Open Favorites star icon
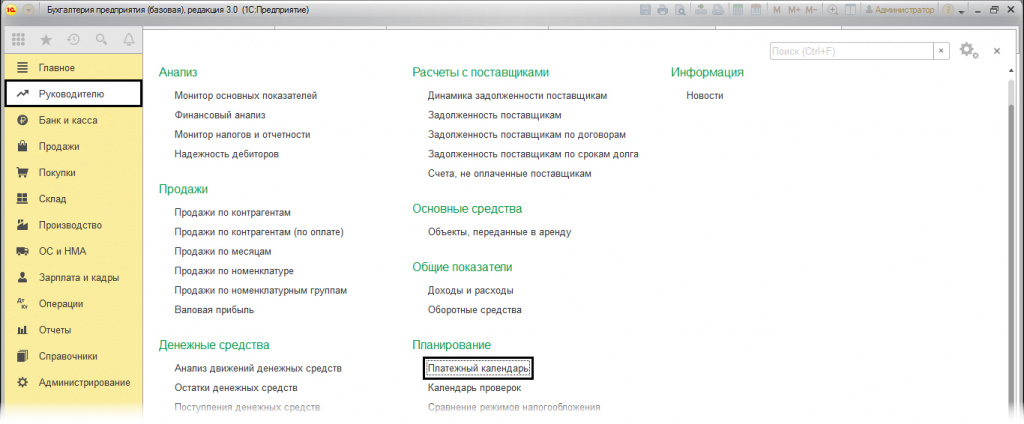Image resolution: width=1024 pixels, height=424 pixels. coord(45,40)
